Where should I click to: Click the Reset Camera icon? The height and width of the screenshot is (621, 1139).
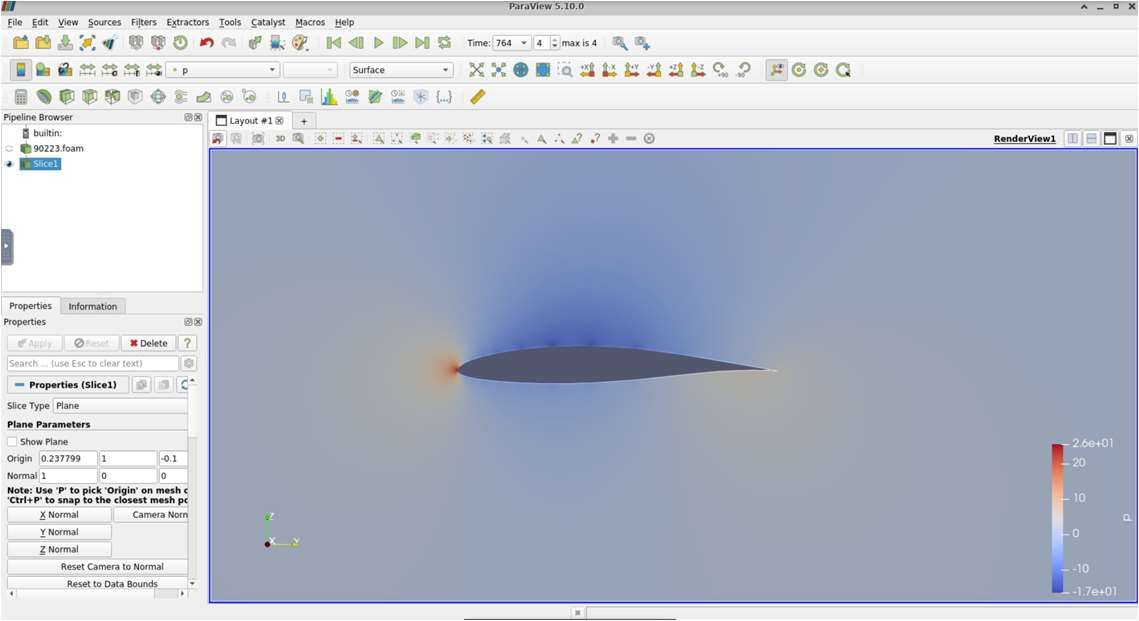coord(476,70)
